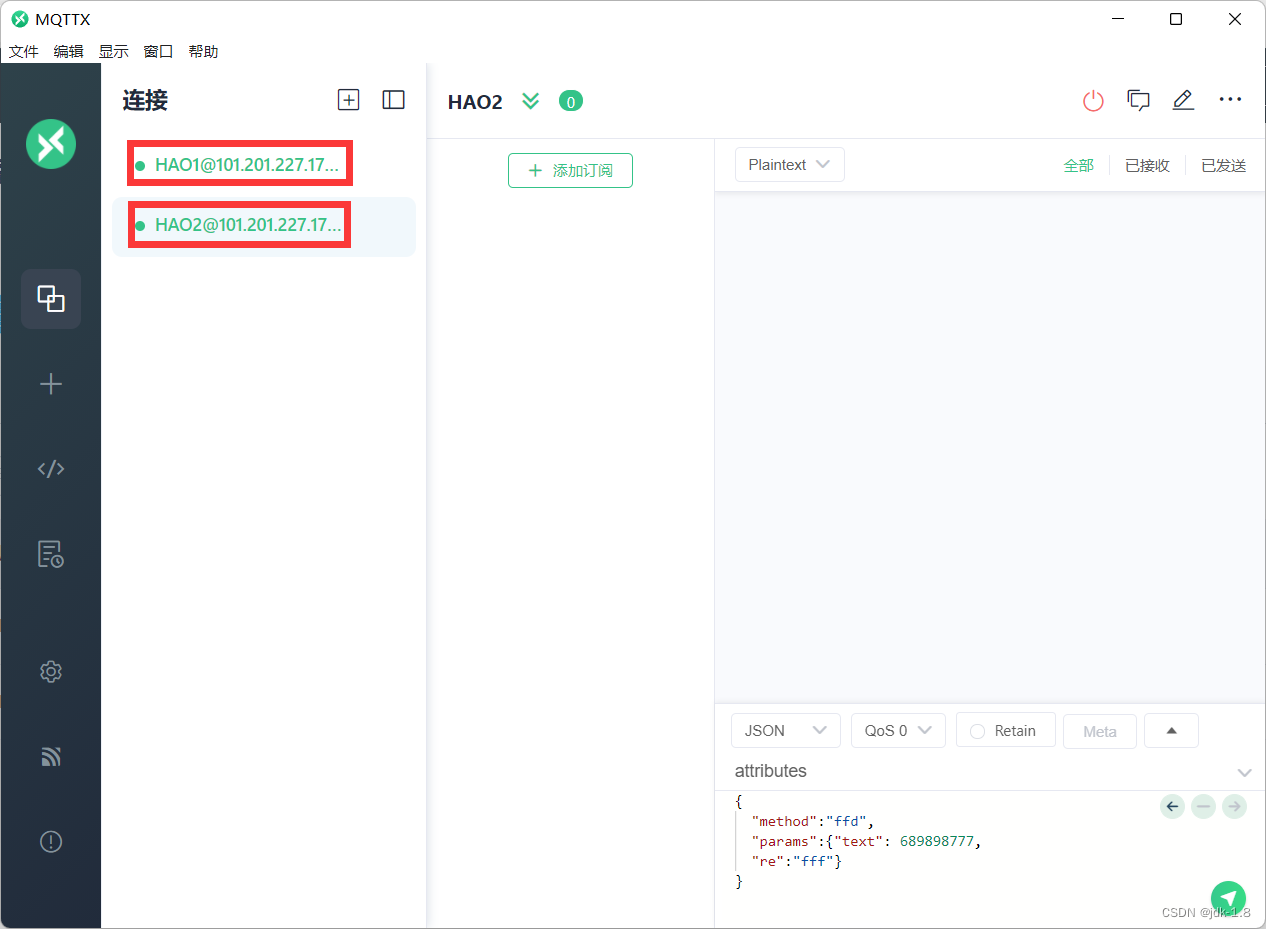This screenshot has height=929, width=1266.
Task: Click the minus icon in payload history controls
Action: [1204, 806]
